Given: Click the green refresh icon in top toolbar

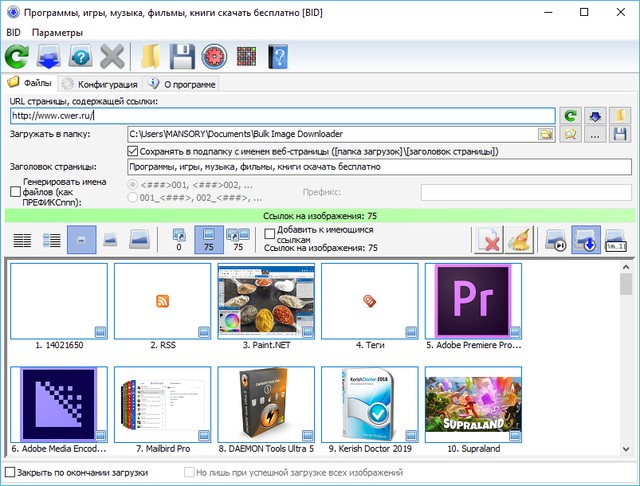Looking at the screenshot, I should (x=17, y=57).
